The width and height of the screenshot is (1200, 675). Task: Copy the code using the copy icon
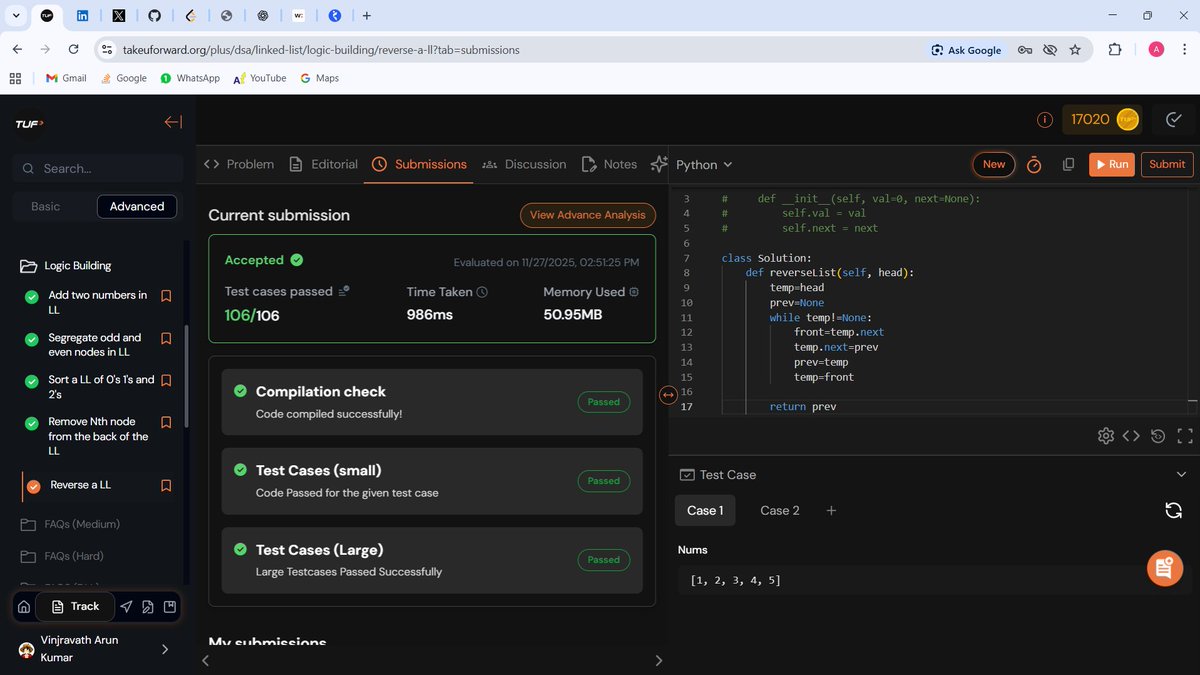[x=1069, y=164]
